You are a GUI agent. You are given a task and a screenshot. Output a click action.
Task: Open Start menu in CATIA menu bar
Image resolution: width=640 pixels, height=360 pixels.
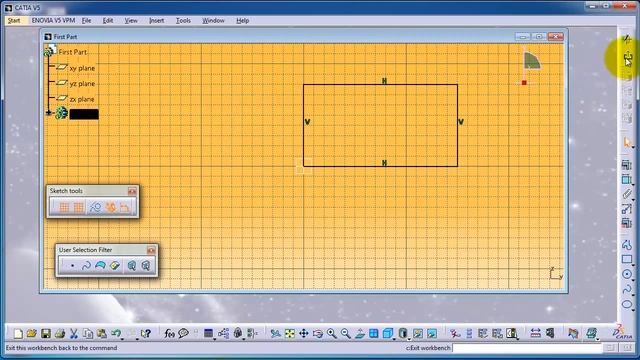point(14,20)
